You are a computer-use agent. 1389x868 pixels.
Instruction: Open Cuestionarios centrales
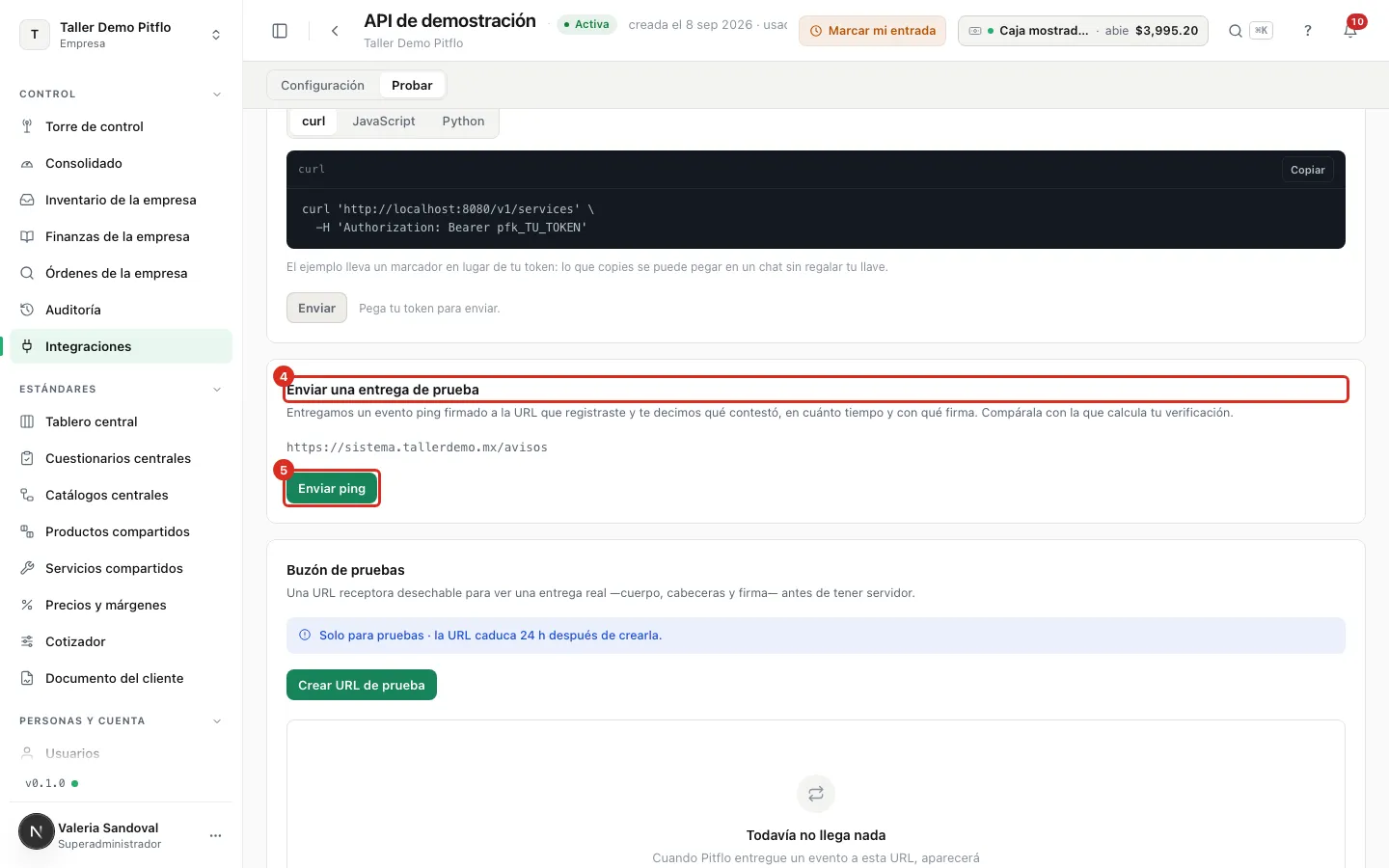(121, 458)
